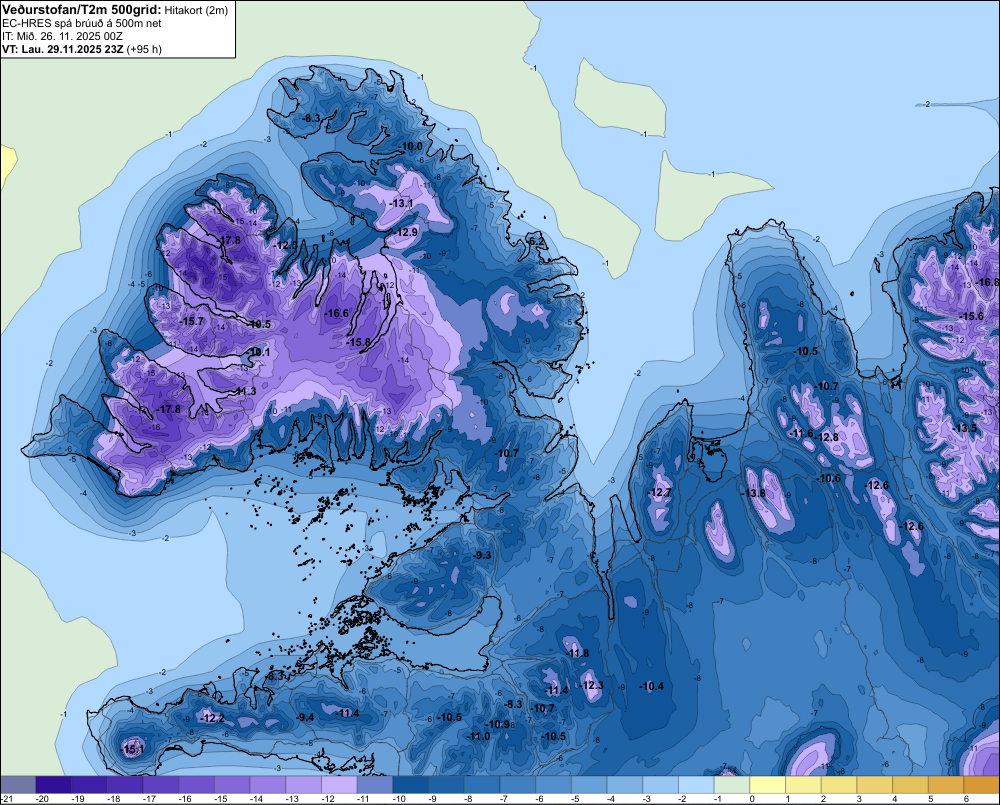Click the legend color swatch above the -7 label
1000x805 pixels.
pyautogui.click(x=518, y=785)
